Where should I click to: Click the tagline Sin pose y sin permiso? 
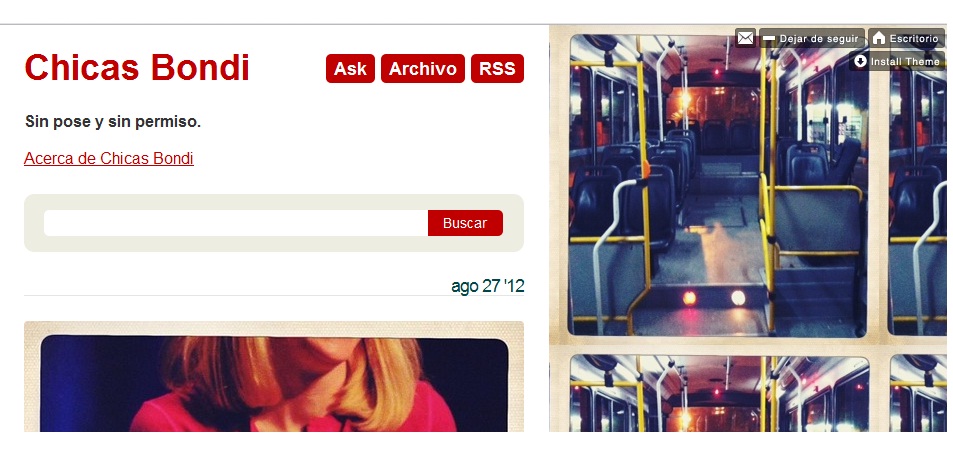tap(113, 122)
